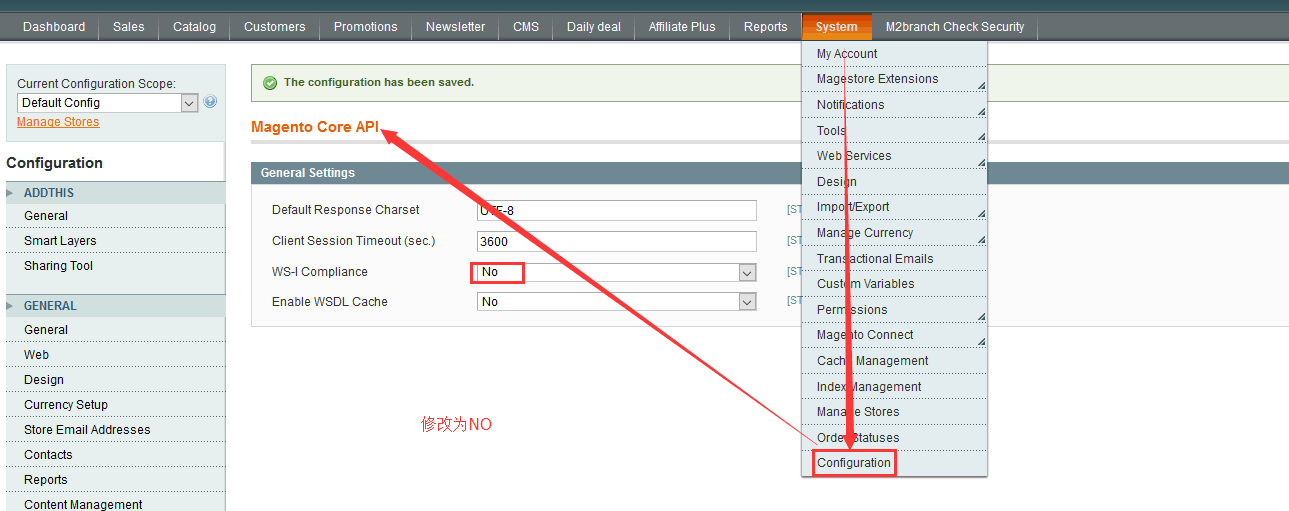This screenshot has width=1289, height=511.
Task: Open Store Email Addresses configuration
Action: (x=87, y=430)
